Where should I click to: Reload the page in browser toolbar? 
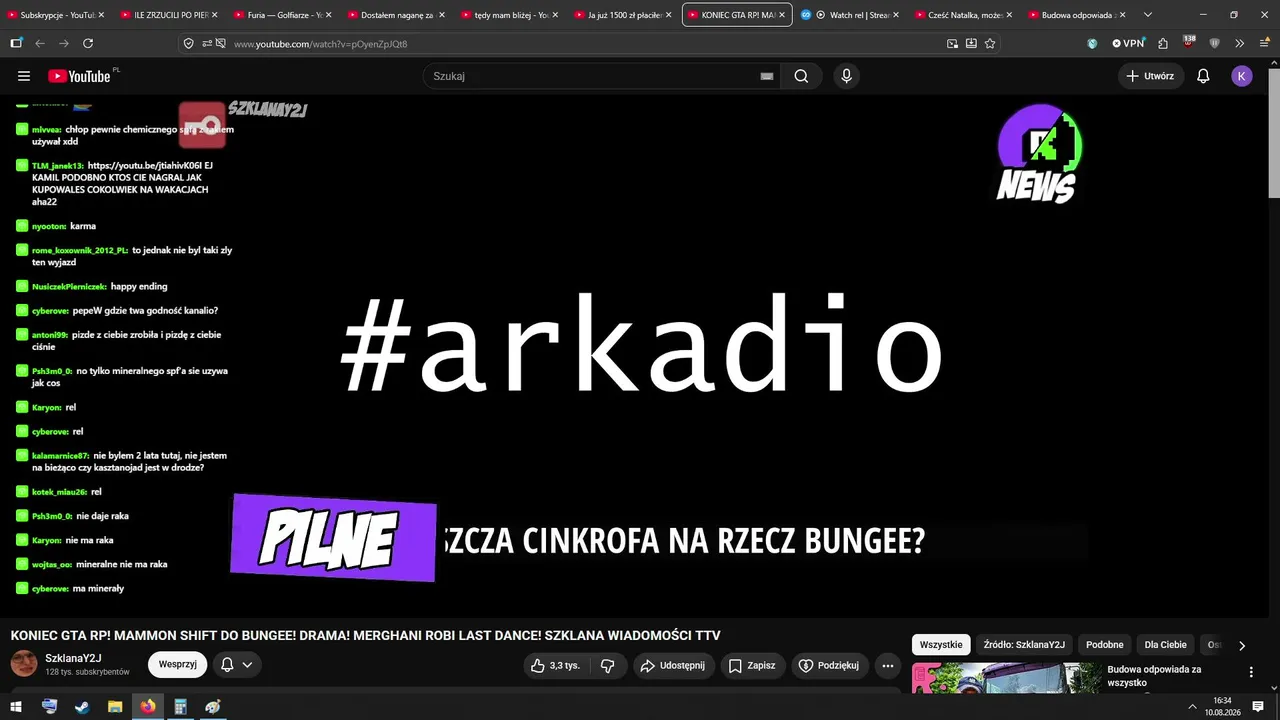point(88,44)
